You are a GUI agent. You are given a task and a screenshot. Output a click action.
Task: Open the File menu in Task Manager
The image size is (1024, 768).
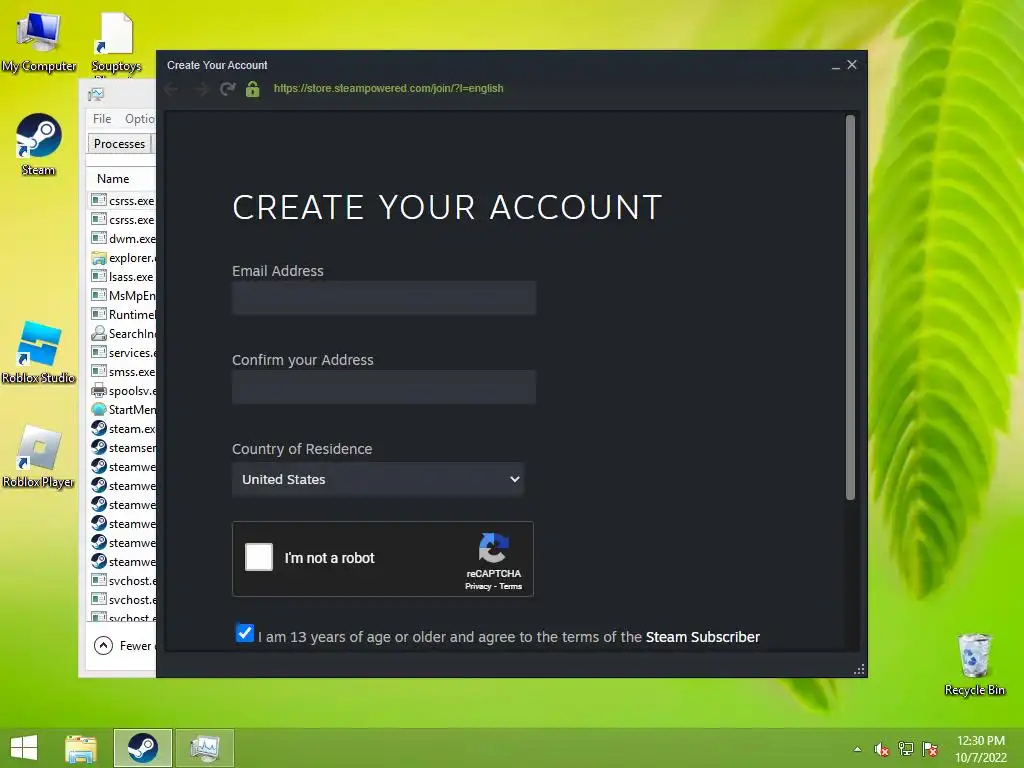tap(102, 119)
